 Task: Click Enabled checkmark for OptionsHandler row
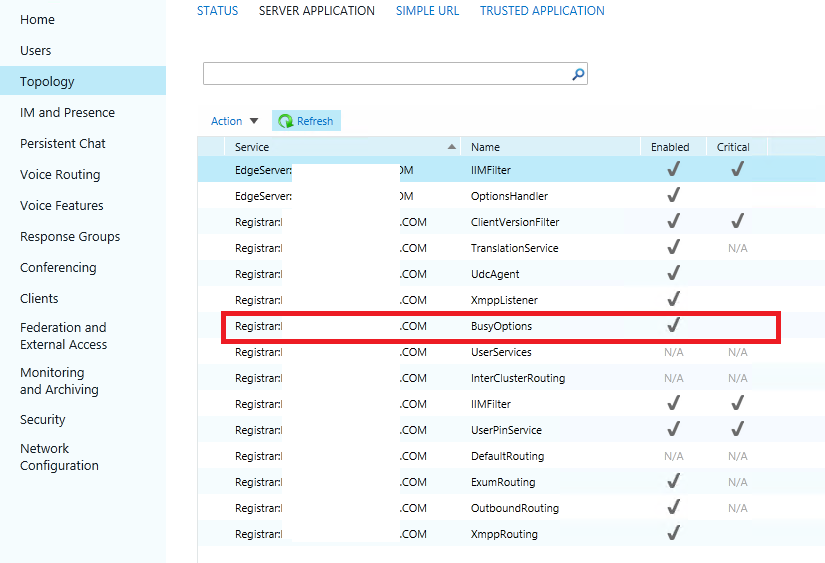point(673,195)
